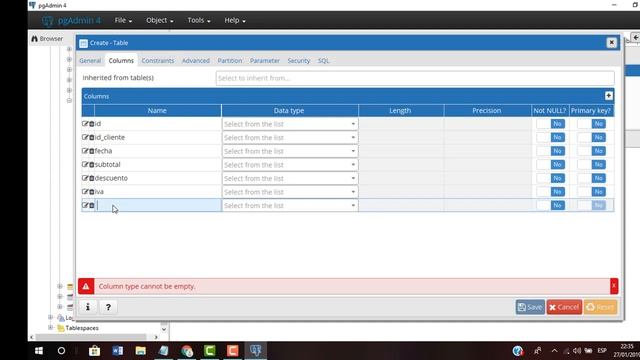Edit the descuento column row
Viewport: 640px width, 360px height.
pos(85,178)
